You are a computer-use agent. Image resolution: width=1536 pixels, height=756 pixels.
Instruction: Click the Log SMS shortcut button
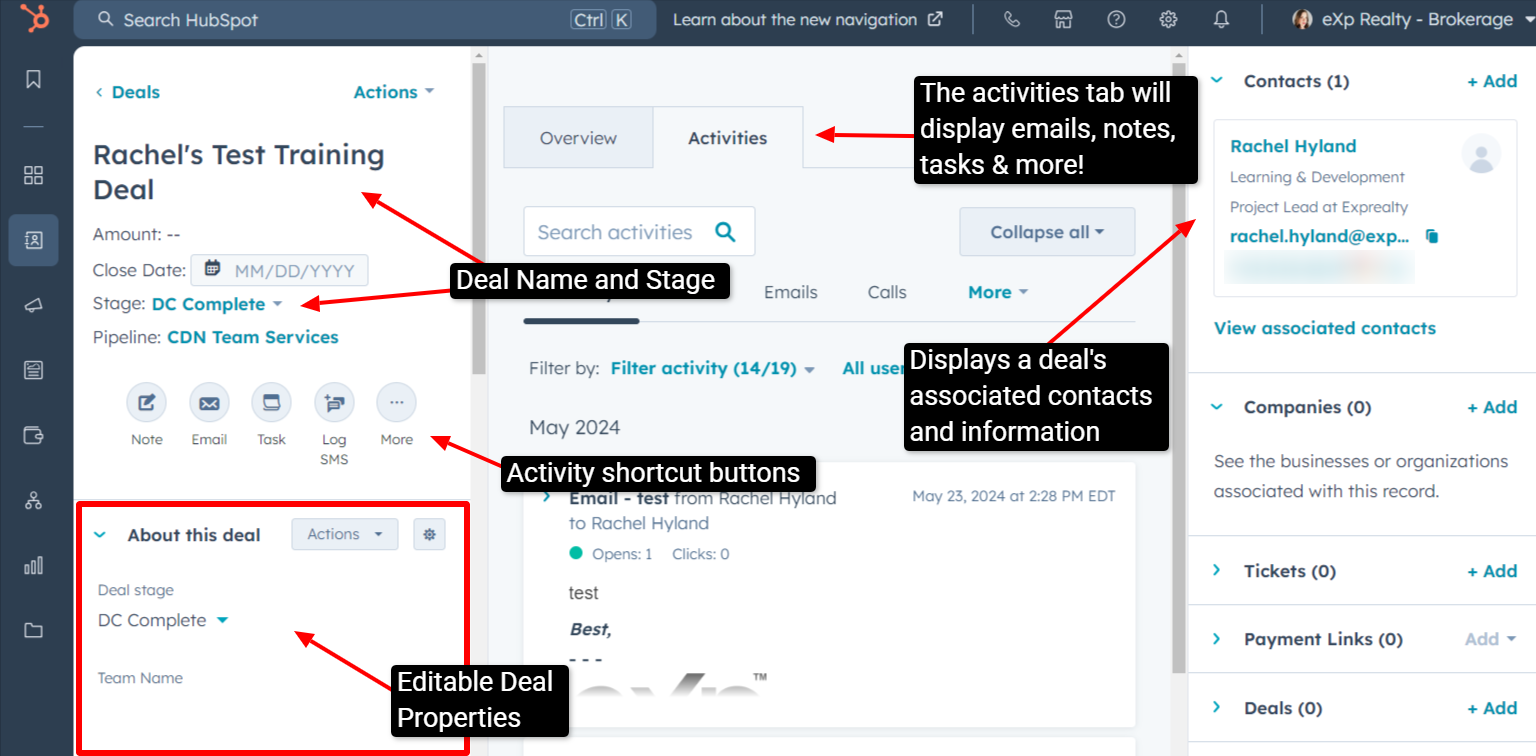point(334,403)
